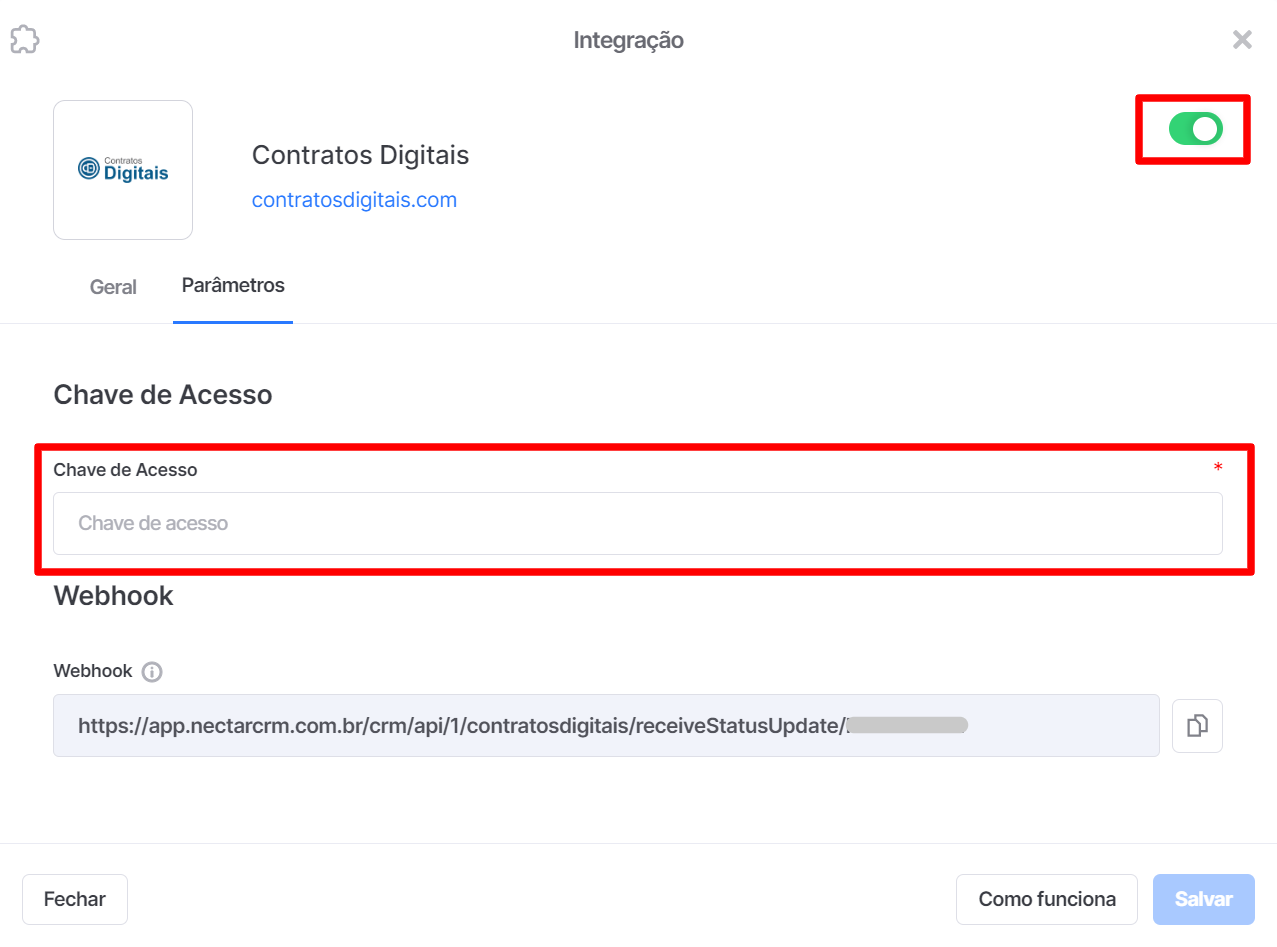Select the Parâmetros tab
The width and height of the screenshot is (1277, 947).
pyautogui.click(x=233, y=286)
